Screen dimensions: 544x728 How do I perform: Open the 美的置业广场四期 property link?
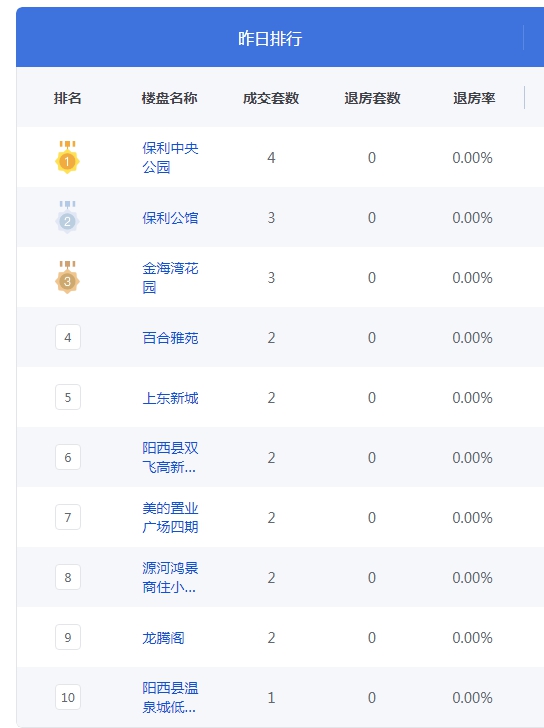[170, 517]
